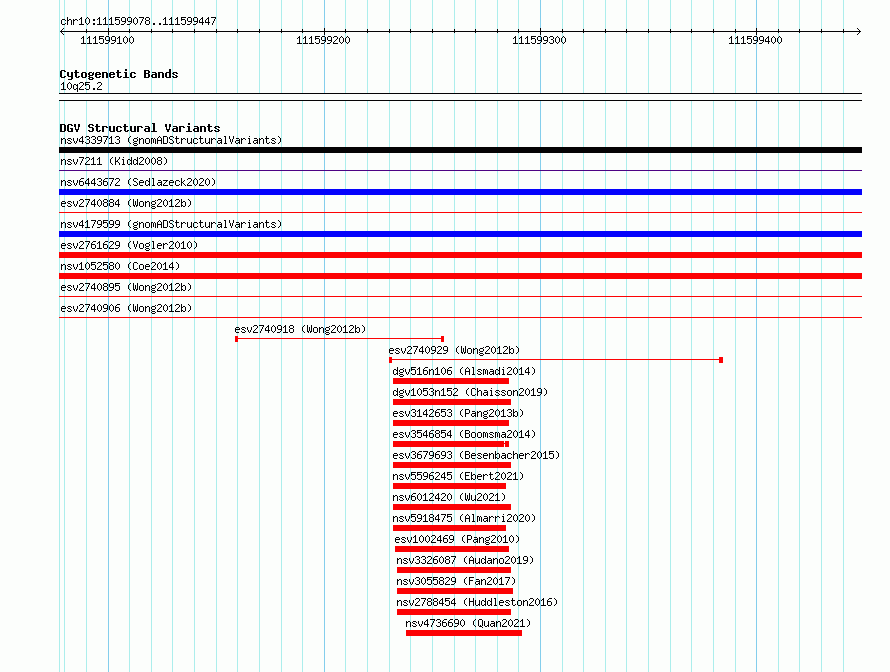Click ruler position 111599300
The width and height of the screenshot is (890, 672).
[539, 40]
